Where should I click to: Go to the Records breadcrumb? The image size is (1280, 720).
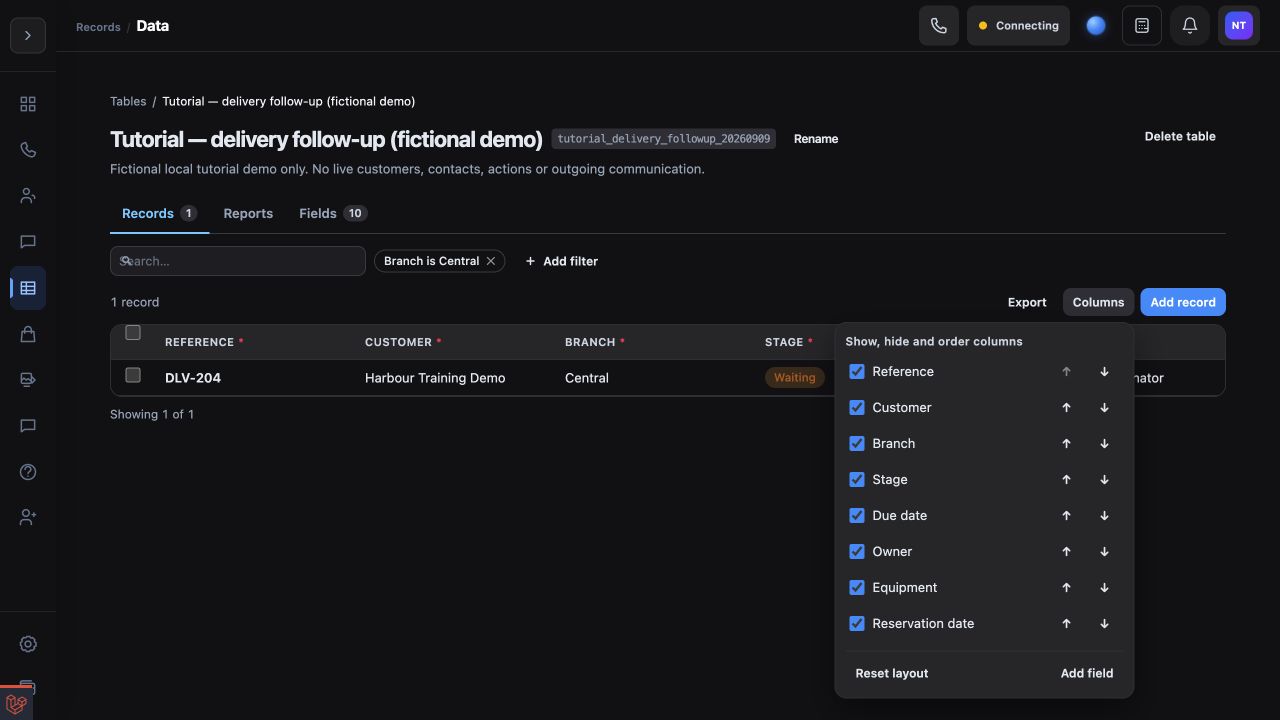click(98, 27)
